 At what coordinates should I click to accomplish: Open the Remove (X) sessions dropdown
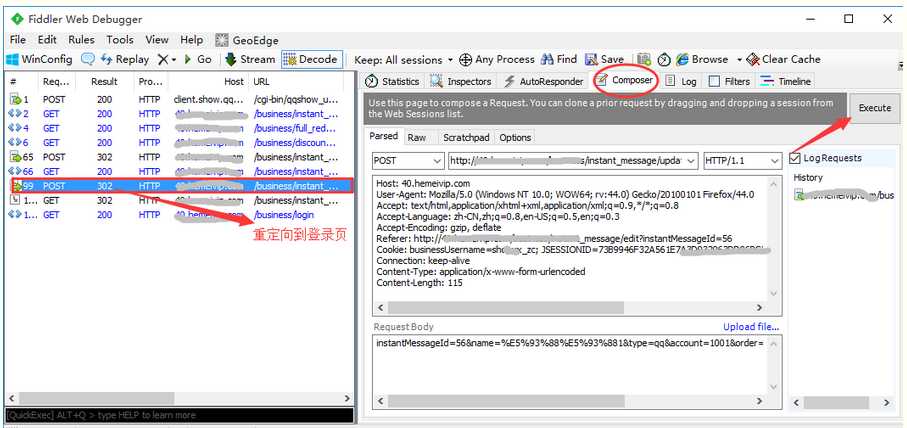click(167, 59)
